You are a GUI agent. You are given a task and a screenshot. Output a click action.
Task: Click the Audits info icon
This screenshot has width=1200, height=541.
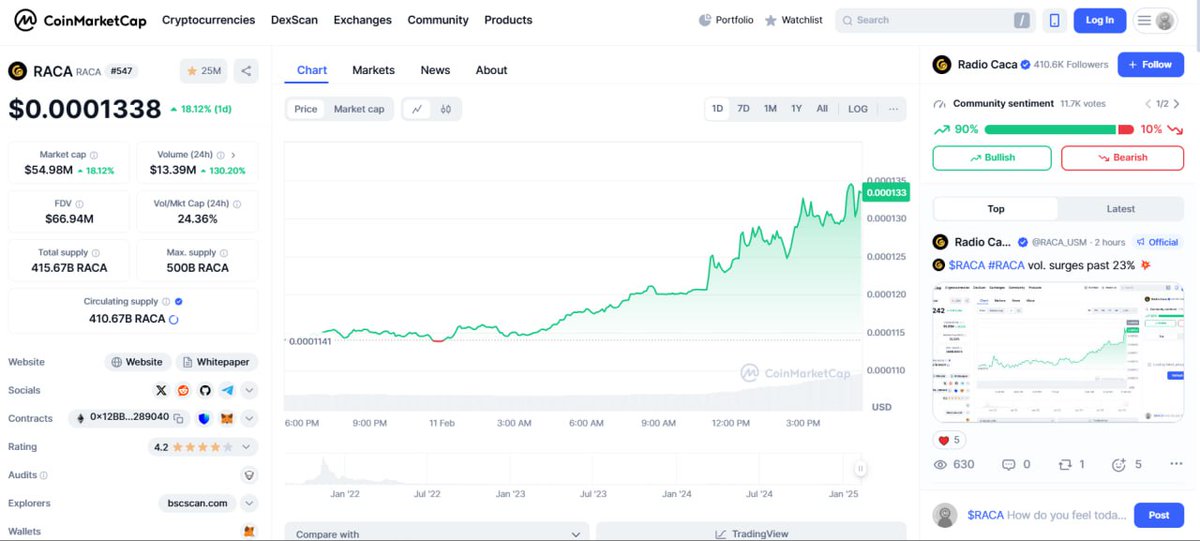[44, 475]
